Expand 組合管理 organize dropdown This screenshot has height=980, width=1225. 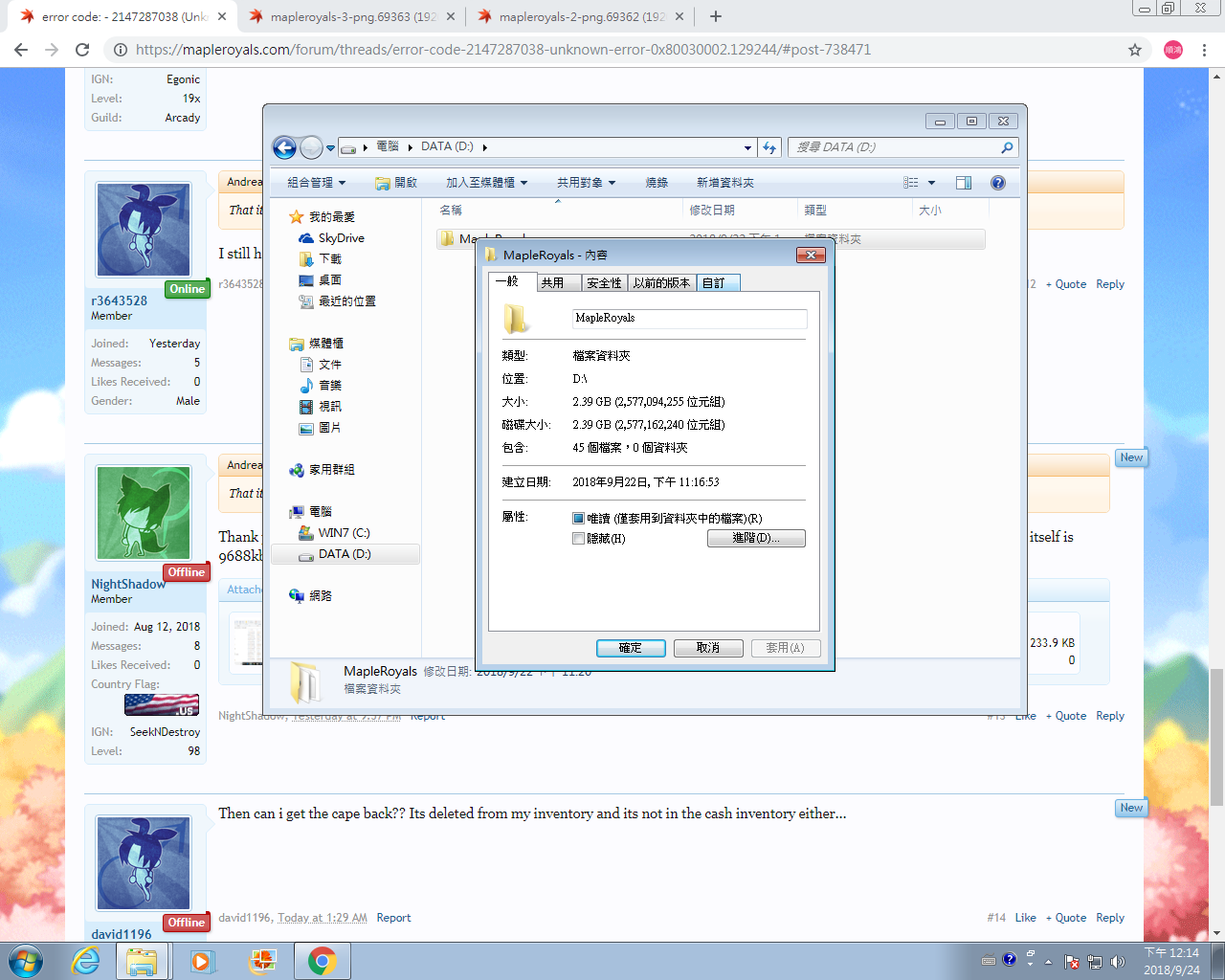(x=317, y=183)
